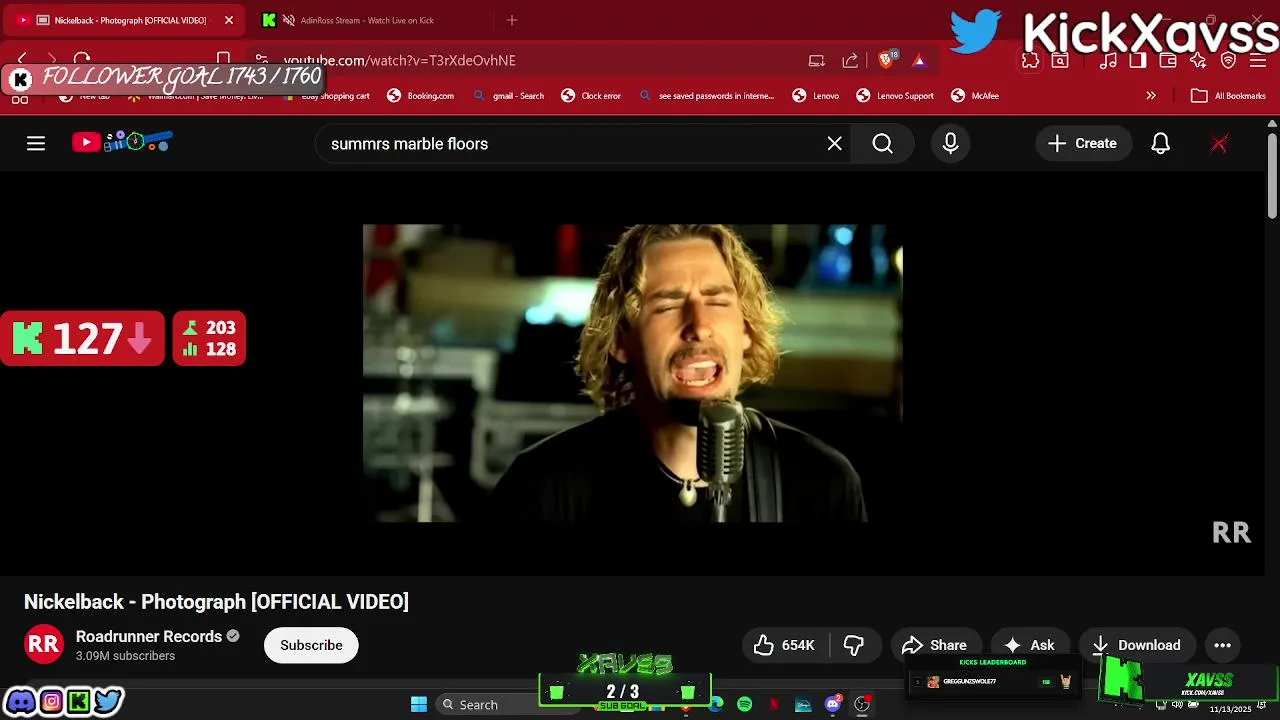
Task: Download the video
Action: tap(1137, 645)
